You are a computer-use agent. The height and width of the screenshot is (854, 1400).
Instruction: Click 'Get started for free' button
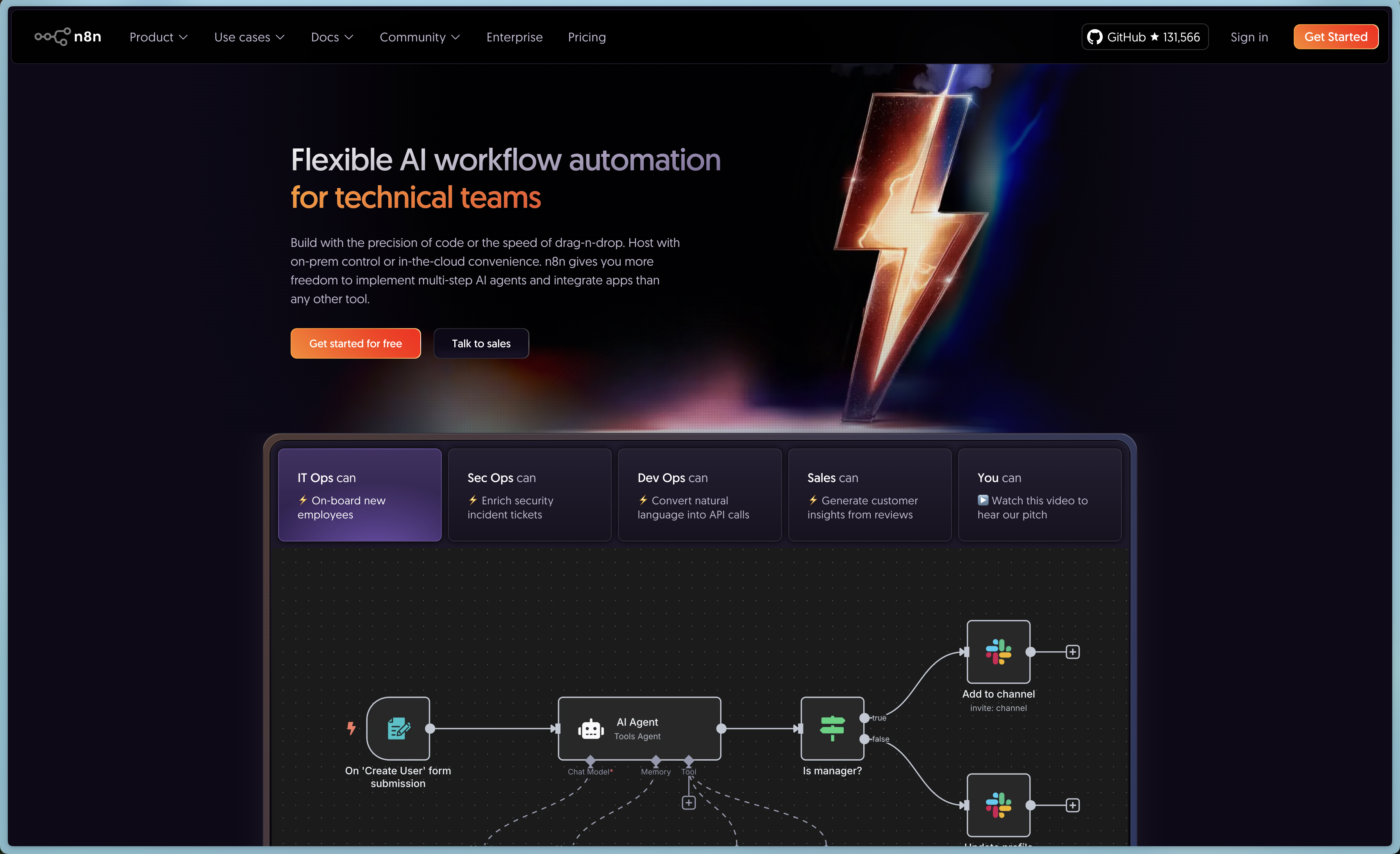355,343
